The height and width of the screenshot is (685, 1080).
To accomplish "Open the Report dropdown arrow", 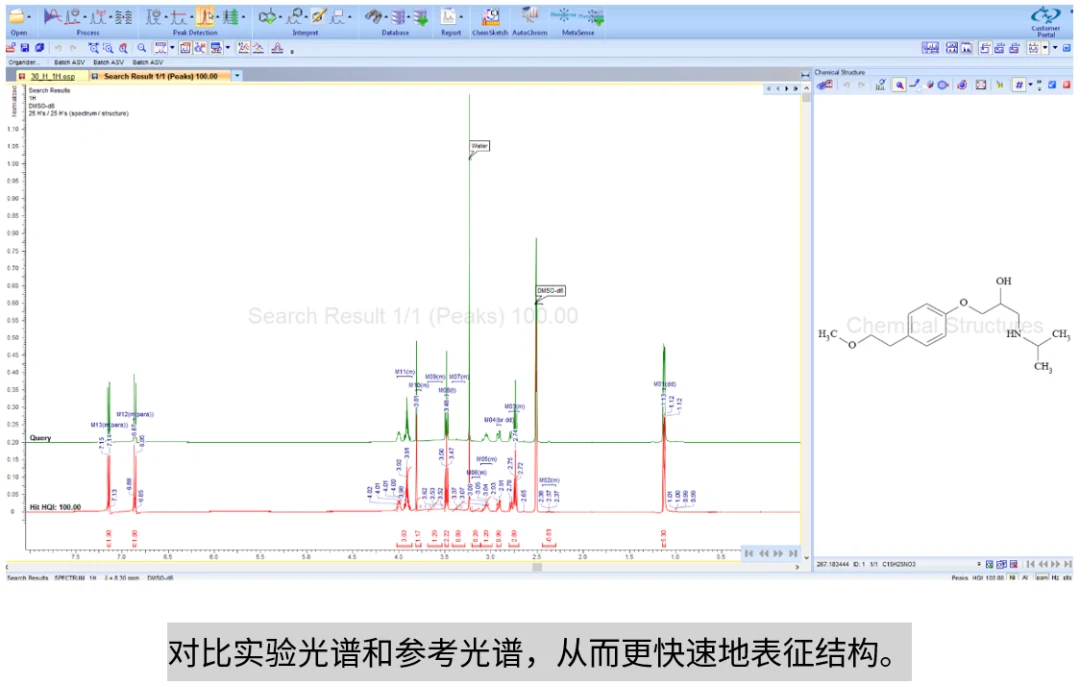I will click(x=461, y=17).
